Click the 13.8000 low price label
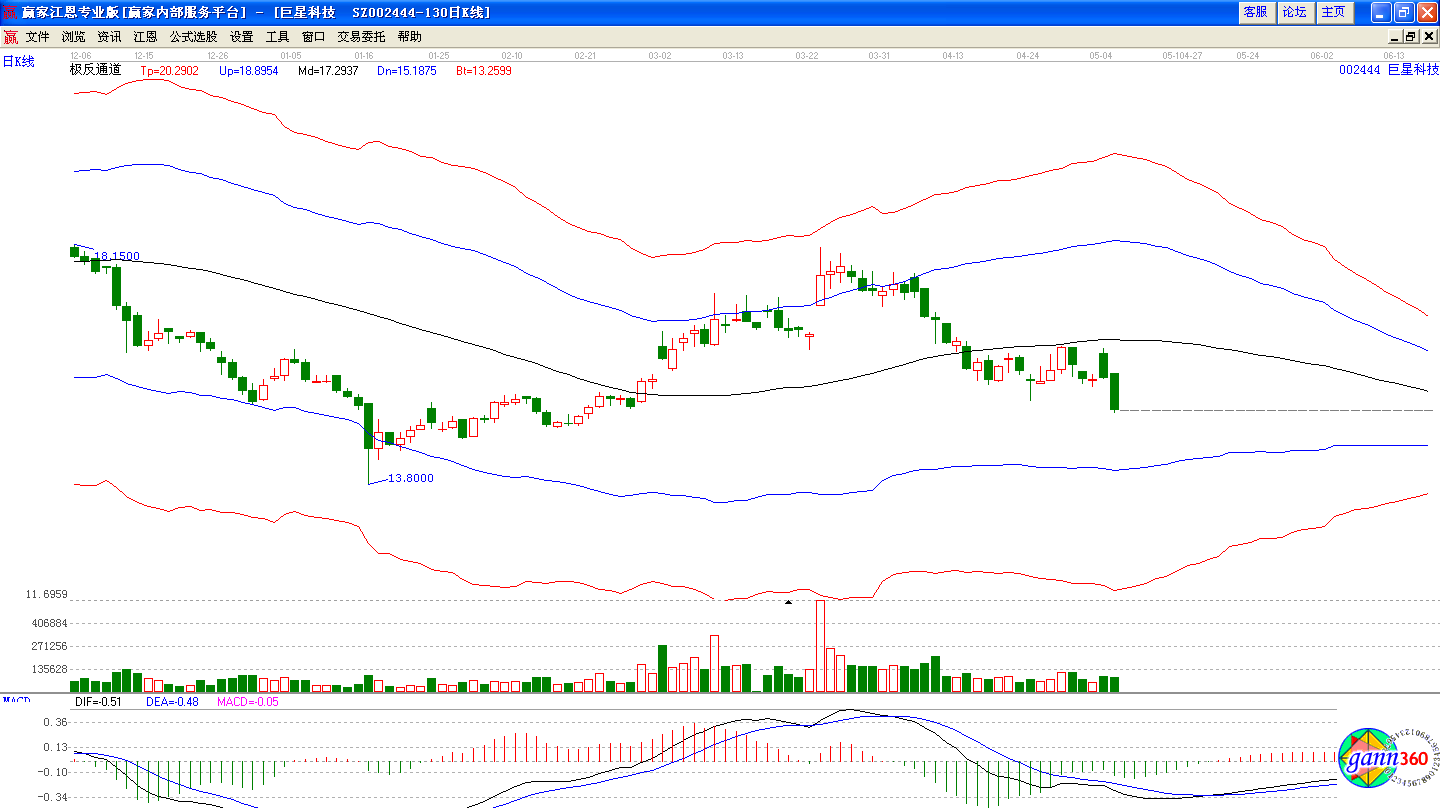Screen dimensions: 1440x808 (410, 478)
